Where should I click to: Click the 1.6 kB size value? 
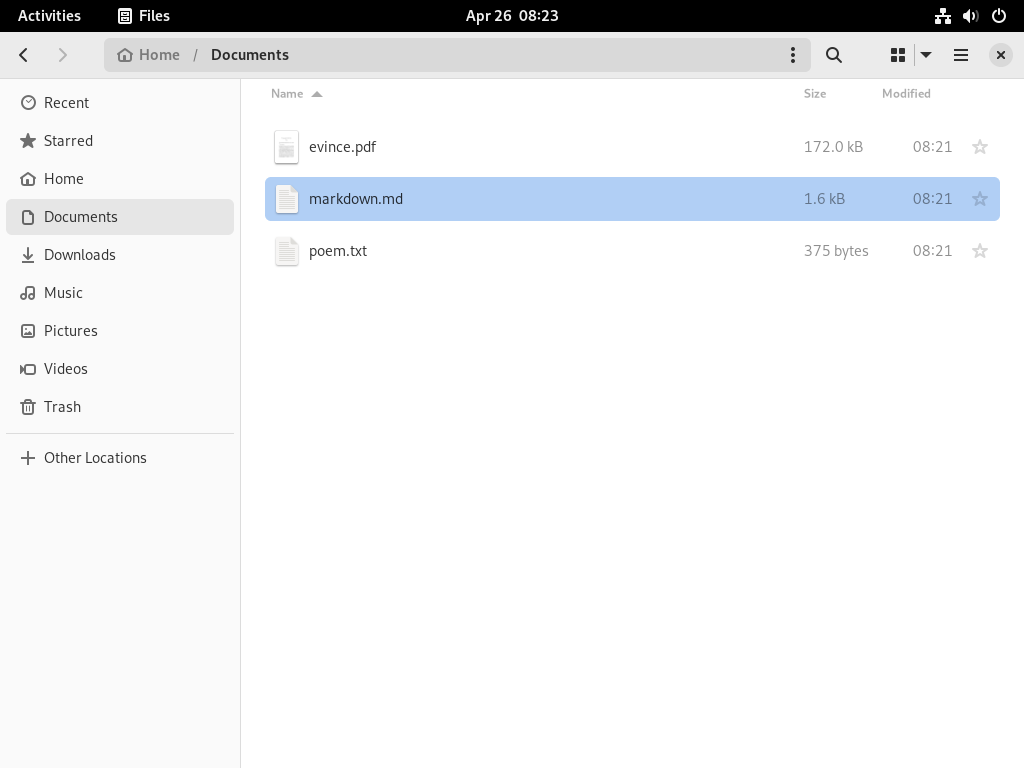tap(824, 199)
